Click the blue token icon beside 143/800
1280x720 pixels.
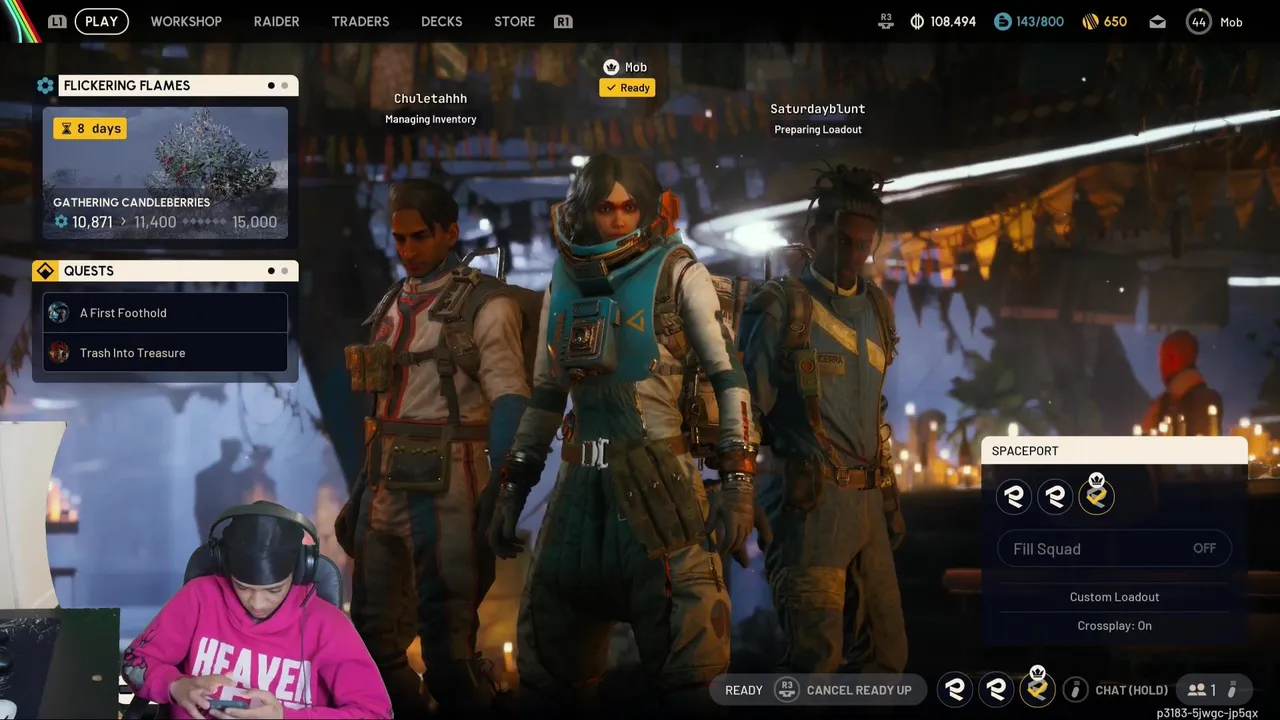(1003, 21)
